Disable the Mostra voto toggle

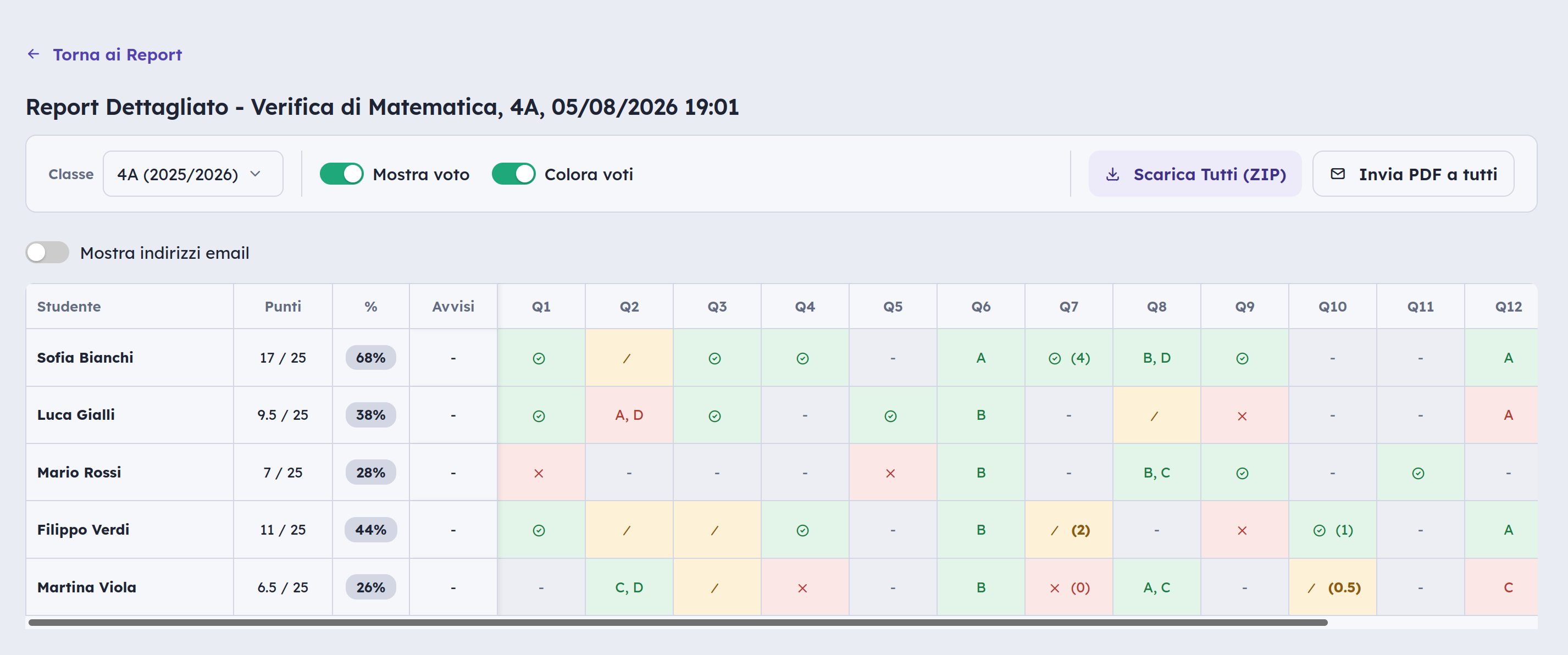[341, 174]
